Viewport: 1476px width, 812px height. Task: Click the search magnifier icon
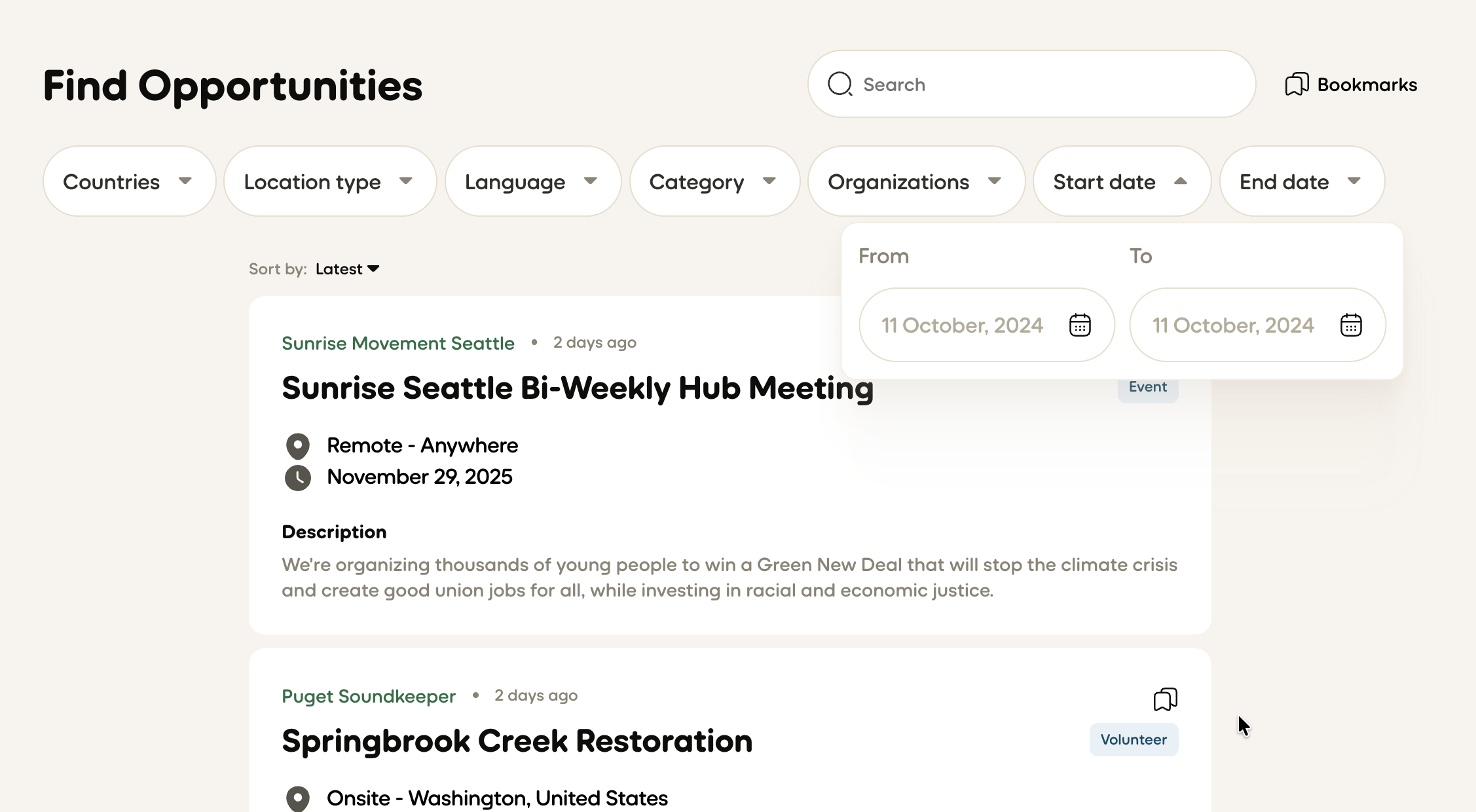click(x=840, y=84)
